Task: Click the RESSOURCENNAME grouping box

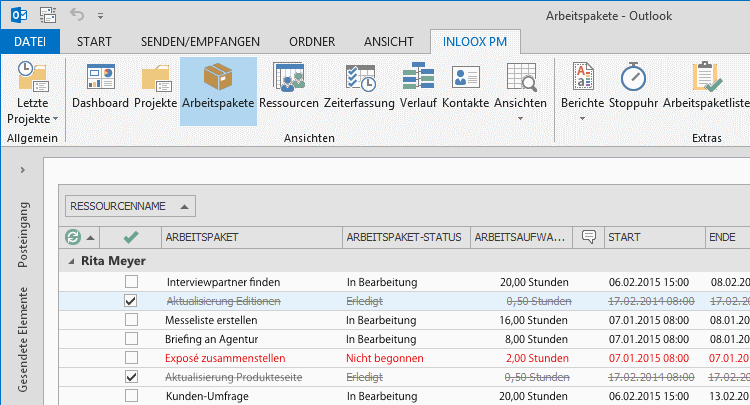Action: (130, 206)
